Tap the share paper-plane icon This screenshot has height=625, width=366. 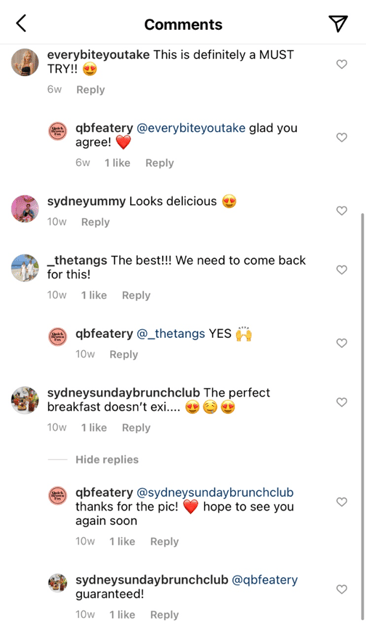click(x=338, y=24)
